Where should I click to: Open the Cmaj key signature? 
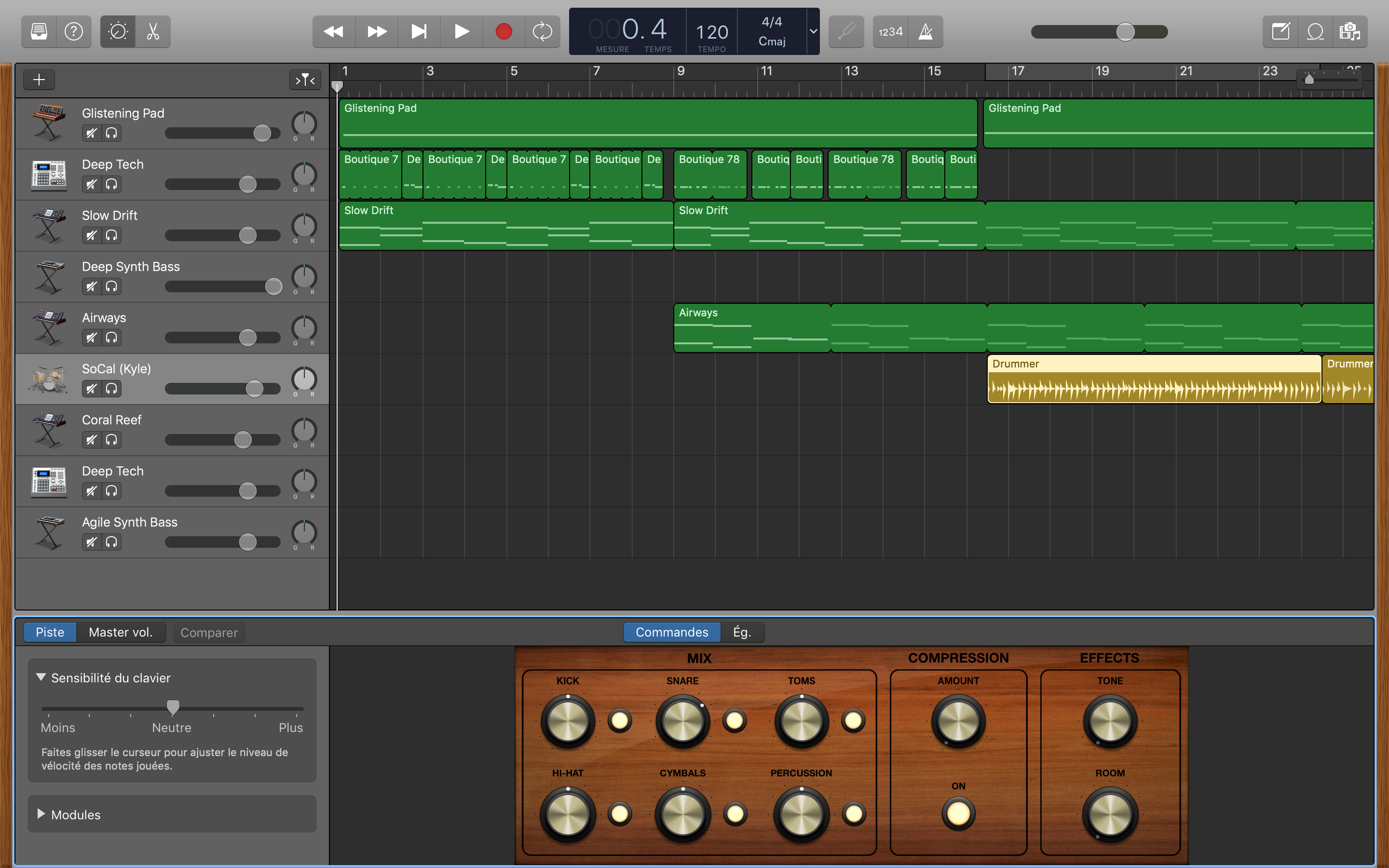(772, 41)
